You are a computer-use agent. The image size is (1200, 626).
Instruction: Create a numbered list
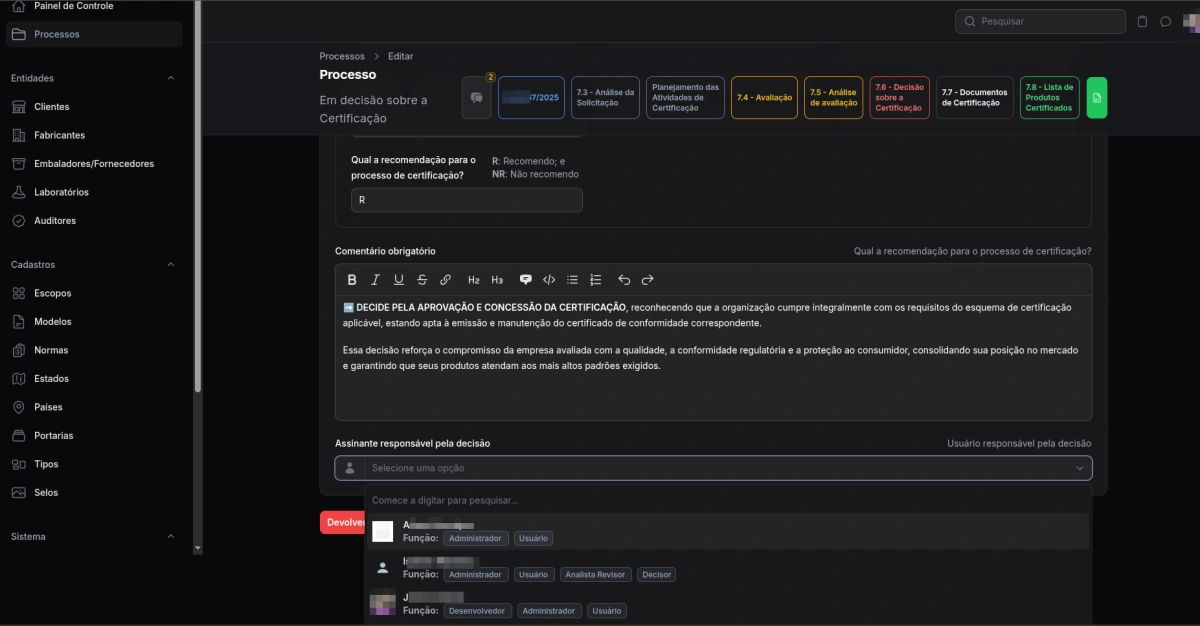596,280
